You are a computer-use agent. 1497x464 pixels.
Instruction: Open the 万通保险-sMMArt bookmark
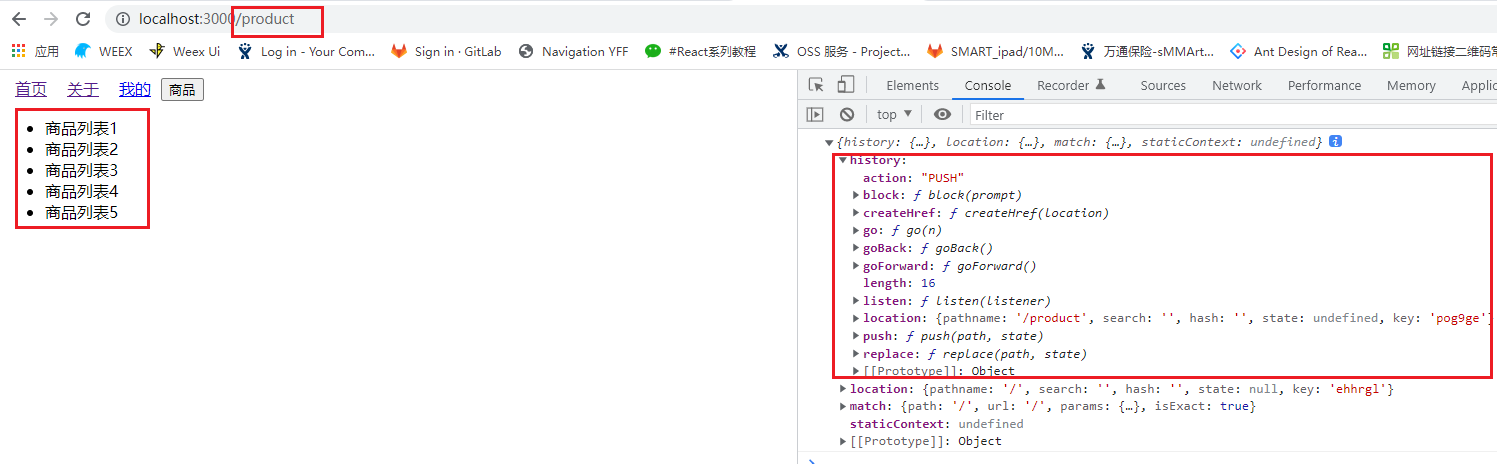(x=1147, y=51)
